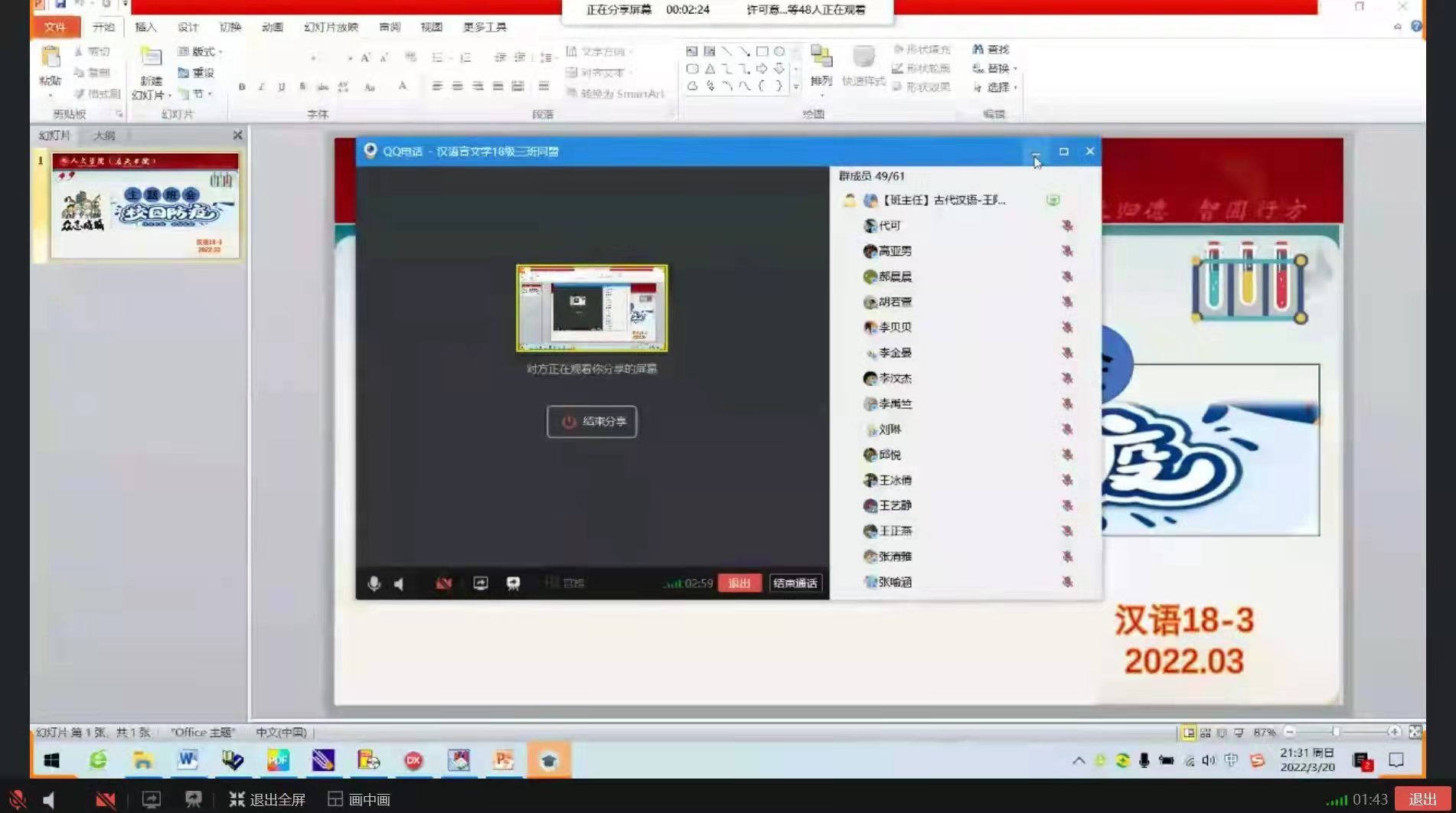Switch to the Slide Show (幻灯片放映) tab
1456x813 pixels.
(x=331, y=27)
